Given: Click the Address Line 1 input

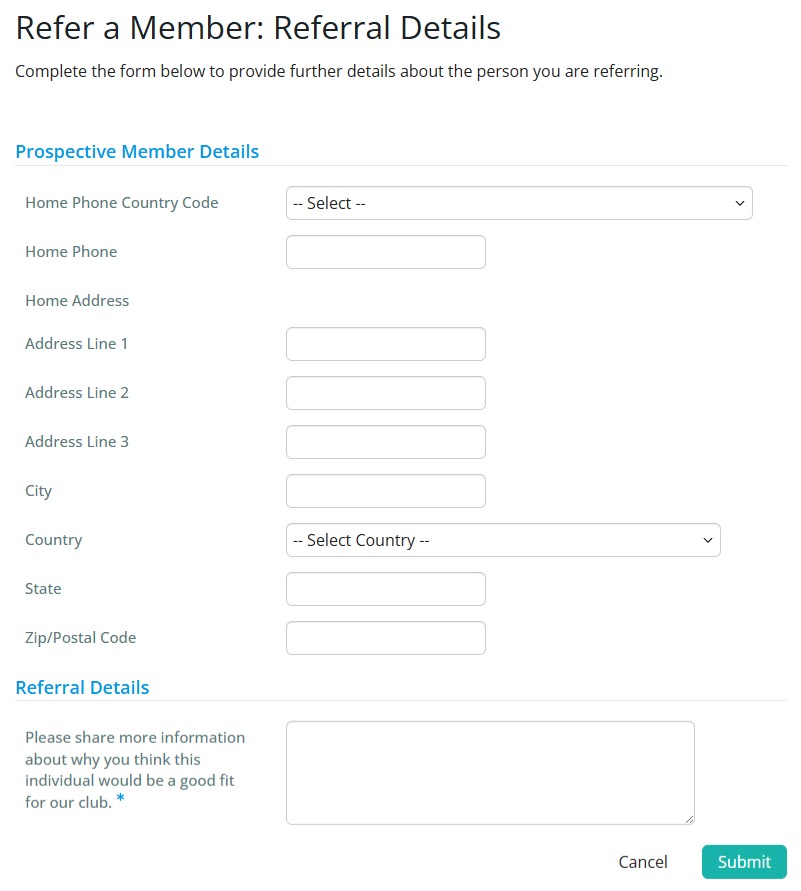Looking at the screenshot, I should click(385, 343).
